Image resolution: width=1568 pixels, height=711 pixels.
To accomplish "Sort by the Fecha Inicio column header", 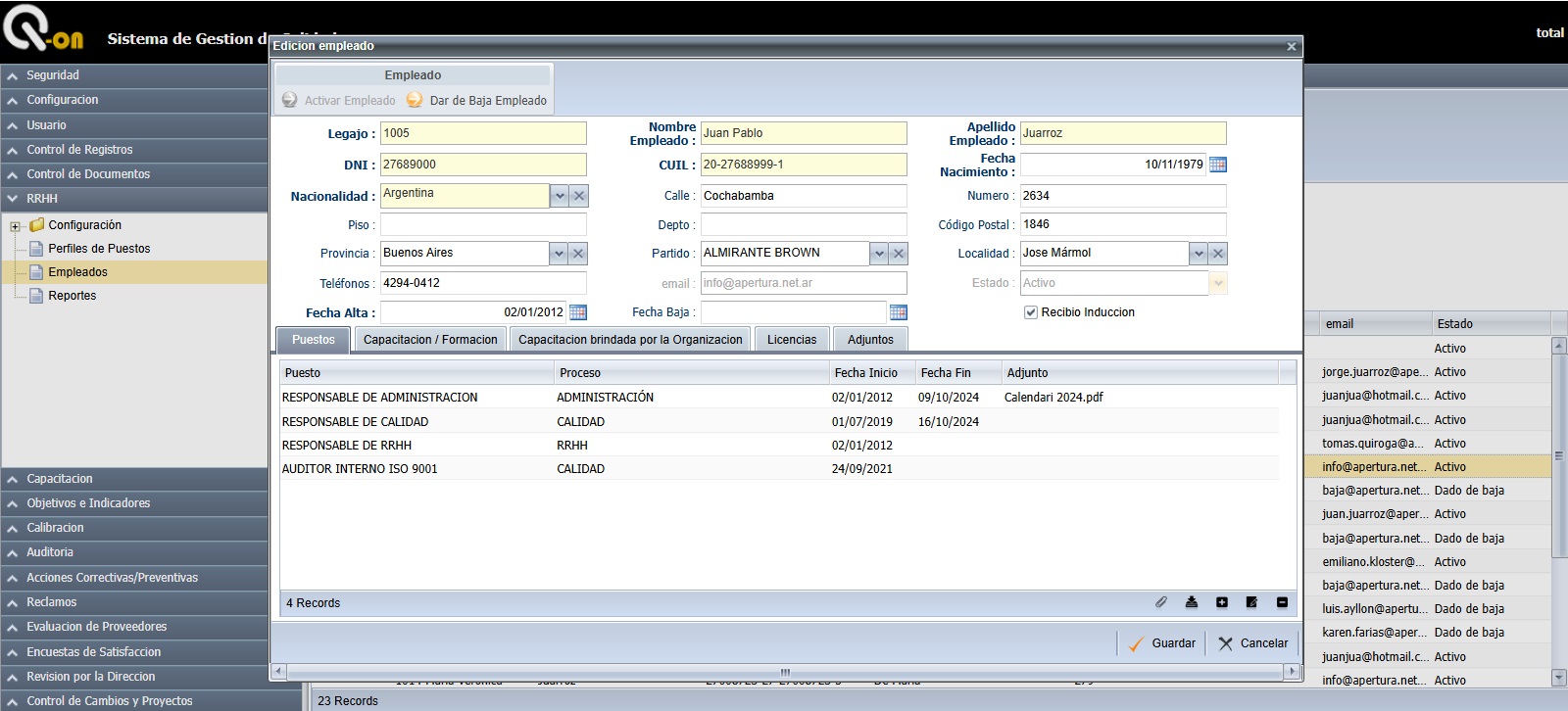I will (872, 373).
